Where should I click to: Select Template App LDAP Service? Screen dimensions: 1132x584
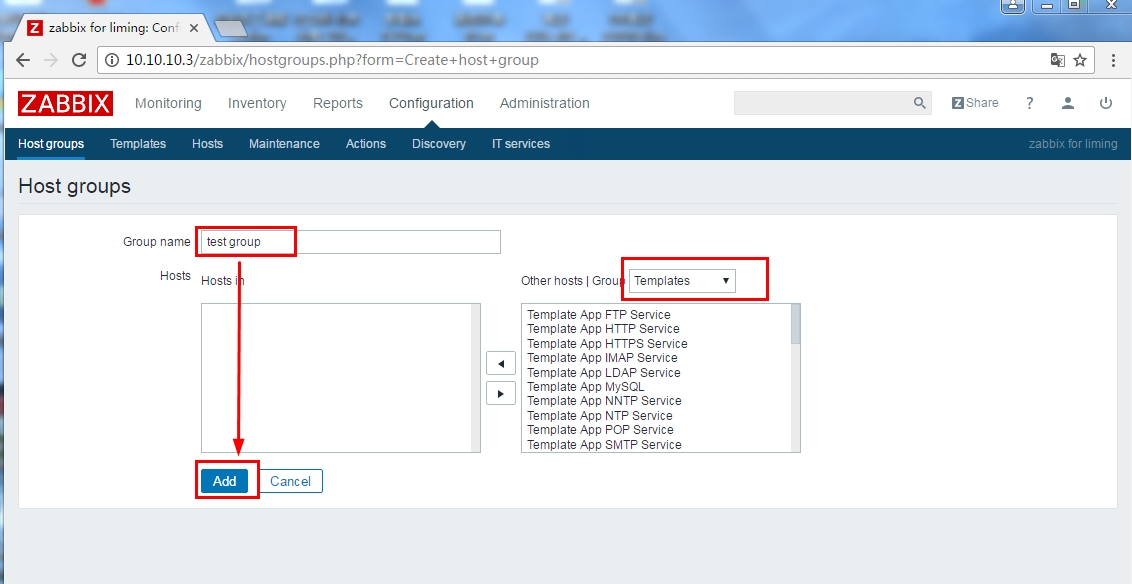click(x=604, y=372)
